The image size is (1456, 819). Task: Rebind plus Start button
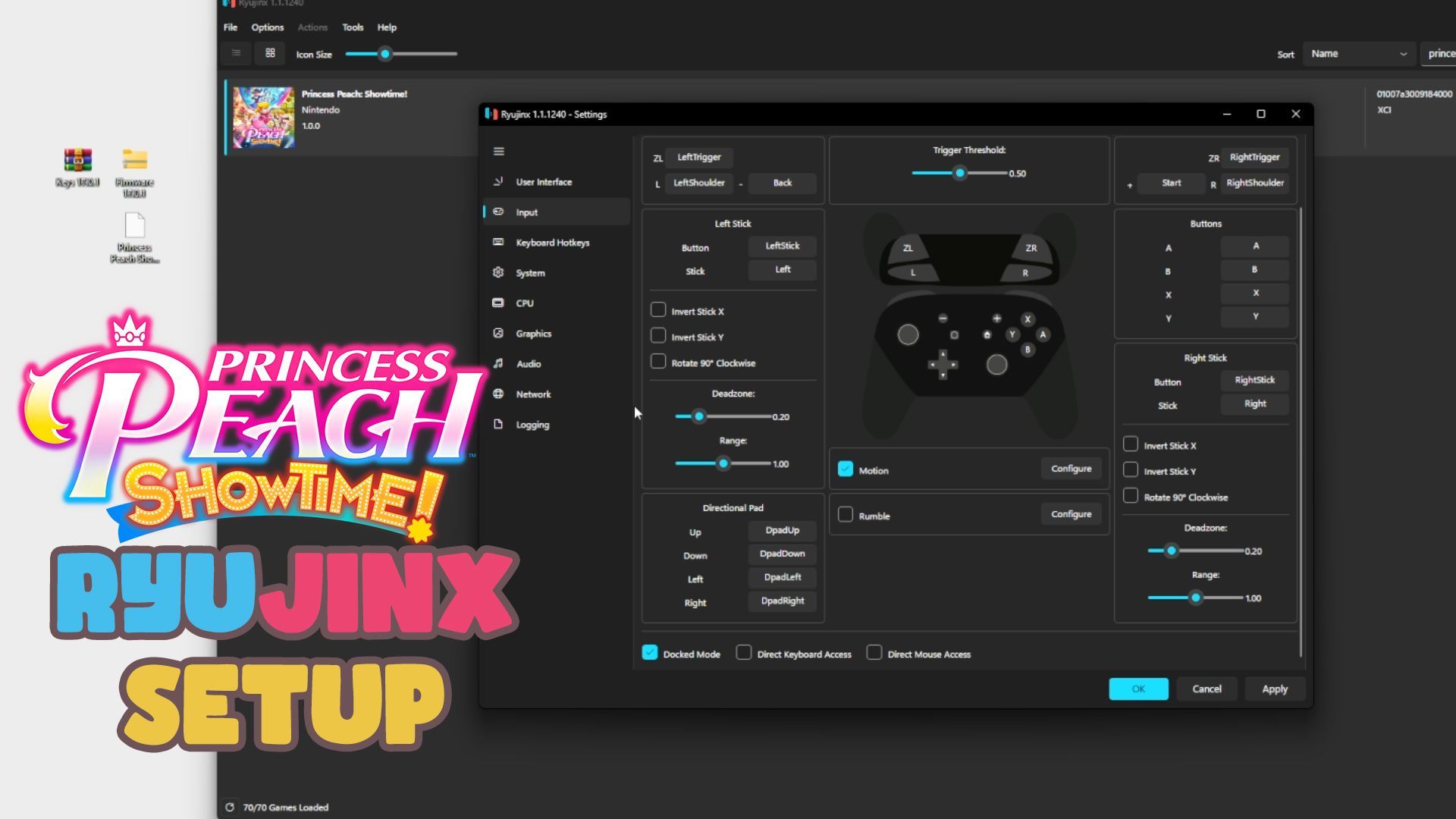tap(1171, 183)
